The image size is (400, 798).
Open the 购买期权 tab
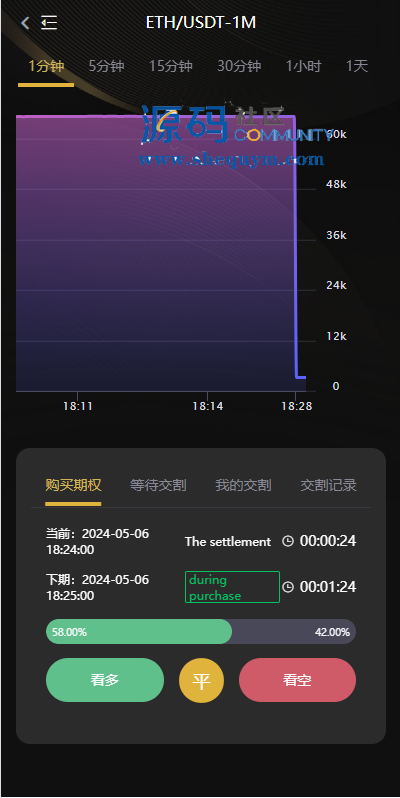73,486
